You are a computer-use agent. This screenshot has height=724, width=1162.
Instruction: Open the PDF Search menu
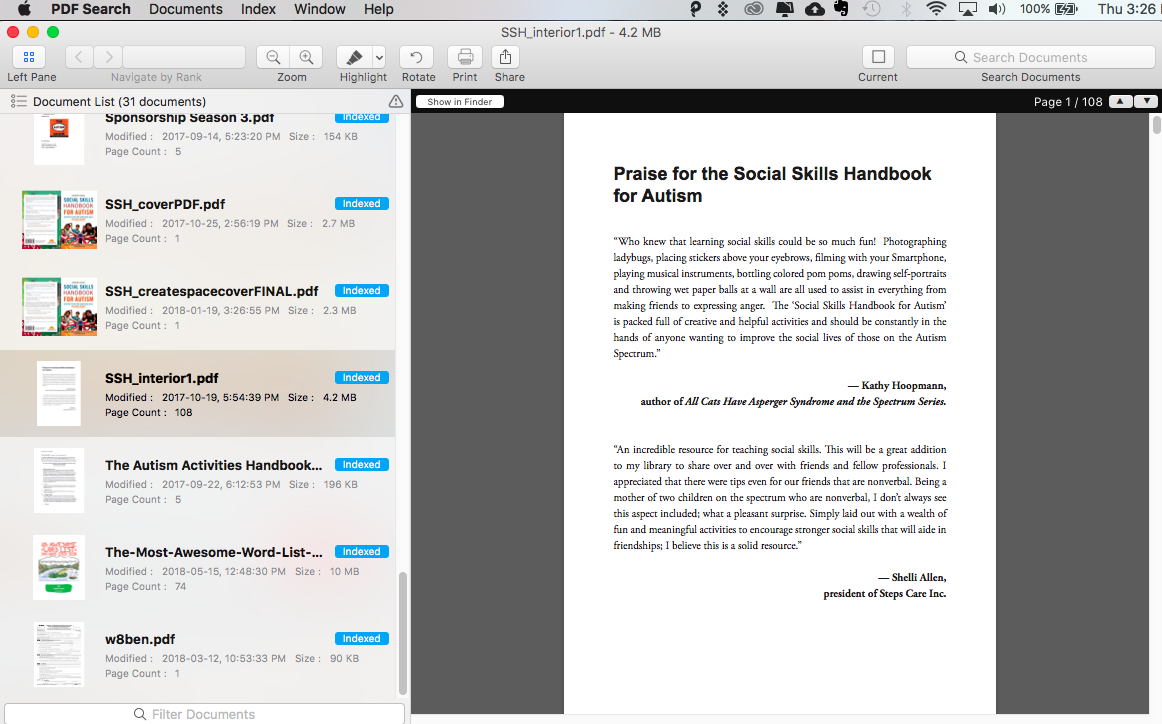pos(90,9)
